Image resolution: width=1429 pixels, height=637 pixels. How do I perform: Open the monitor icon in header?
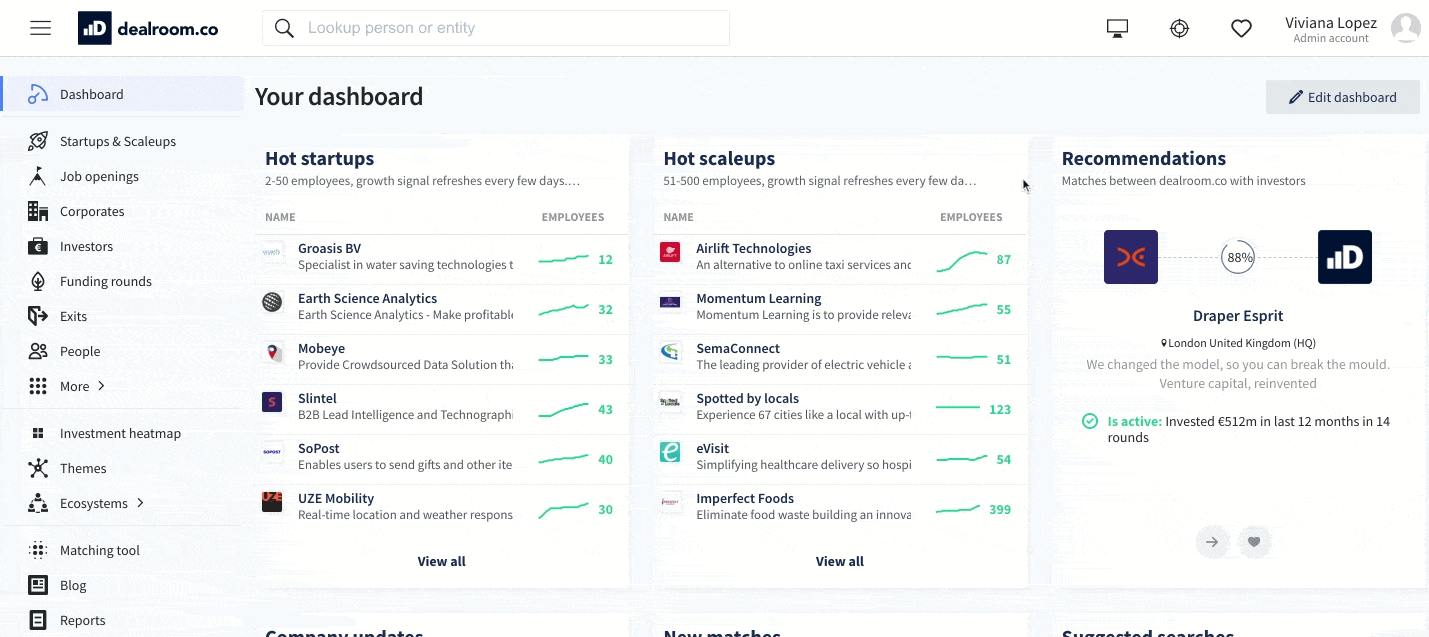[x=1117, y=29]
